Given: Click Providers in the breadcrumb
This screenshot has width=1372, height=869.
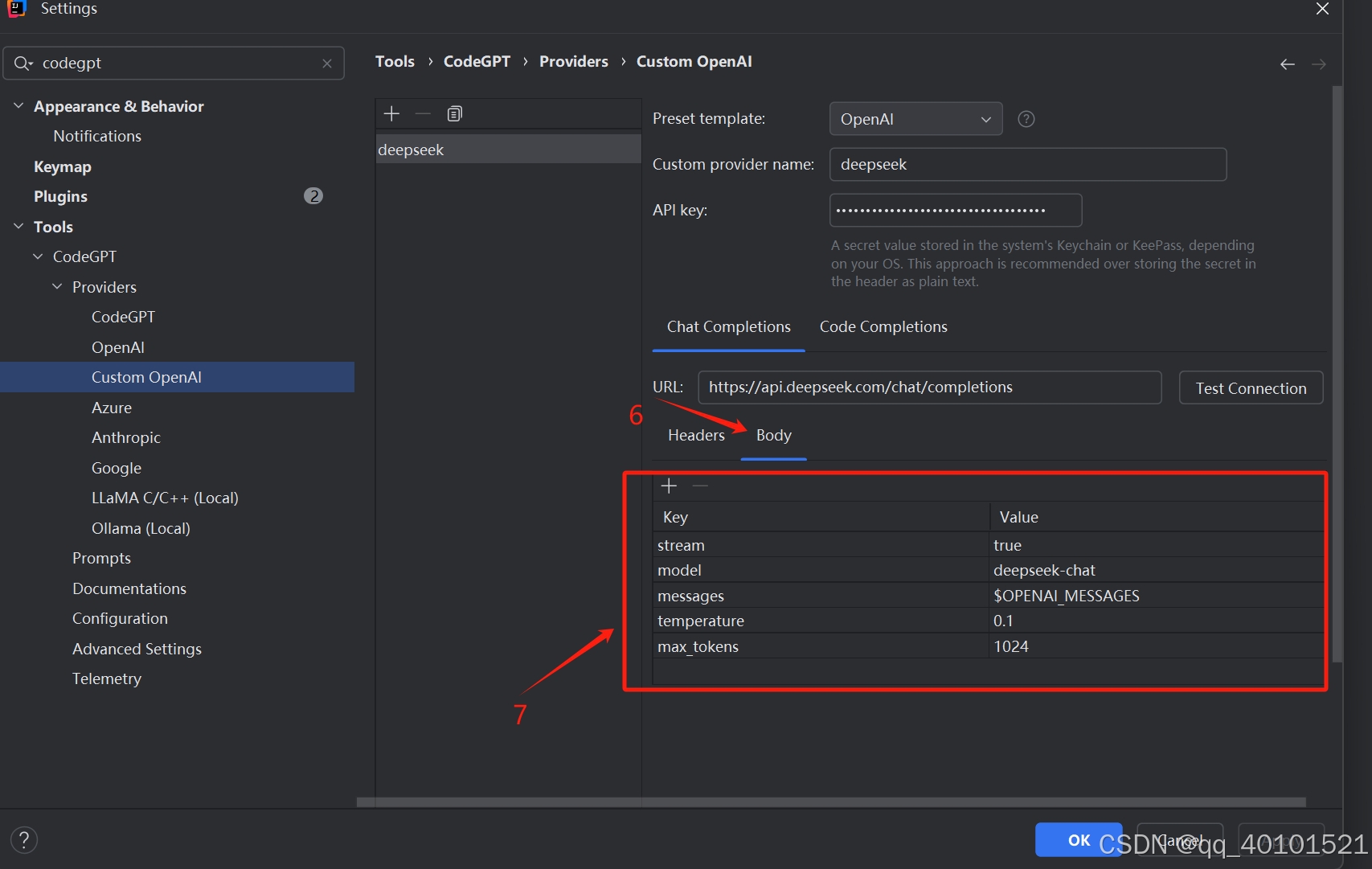Looking at the screenshot, I should point(574,62).
